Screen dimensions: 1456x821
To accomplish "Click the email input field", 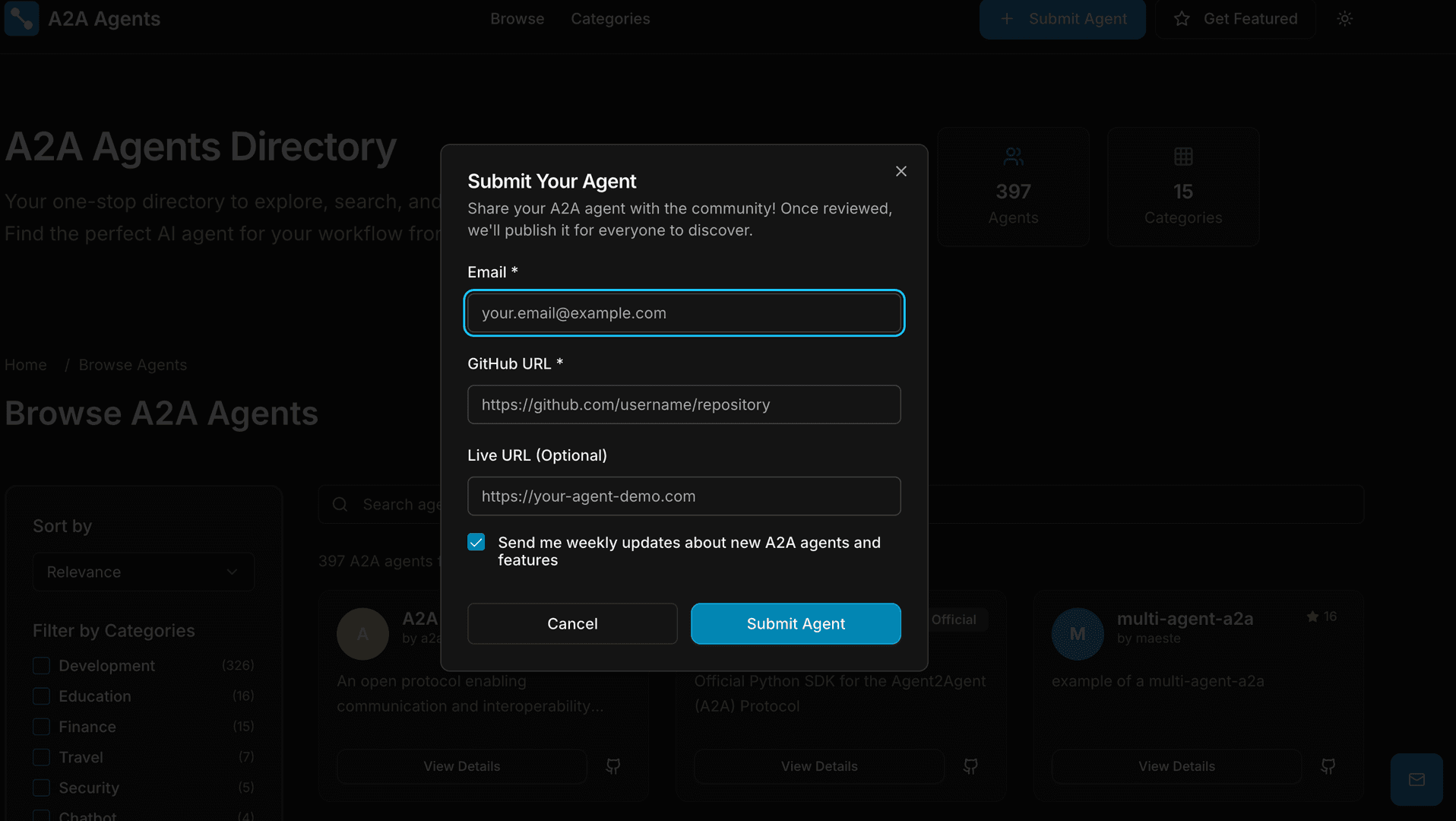I will point(683,312).
